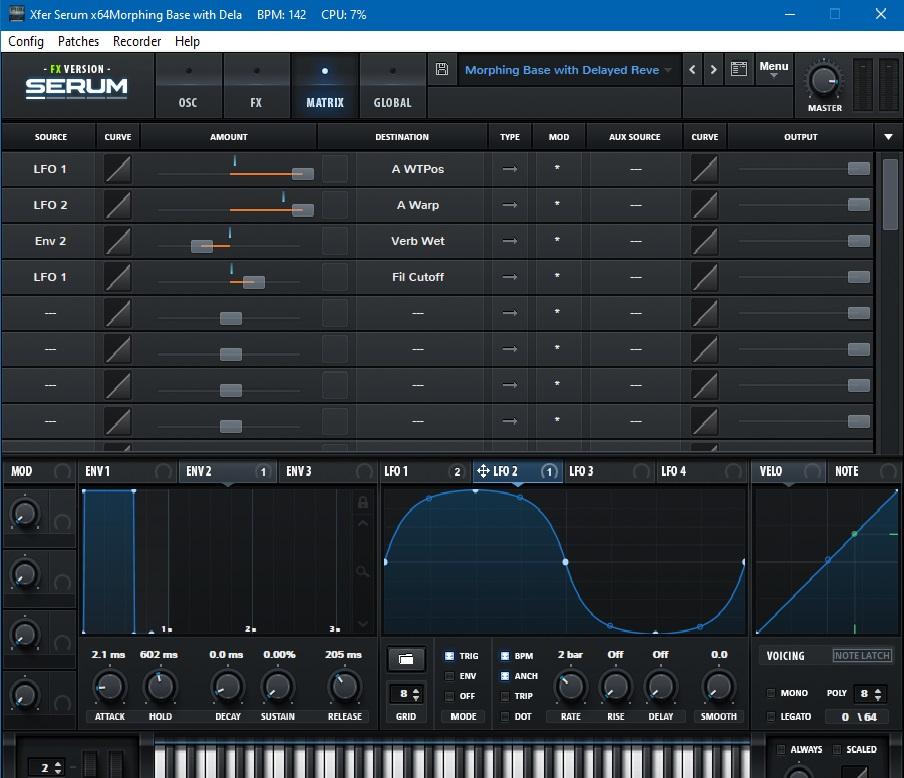Open the Recorder menu

coord(137,42)
